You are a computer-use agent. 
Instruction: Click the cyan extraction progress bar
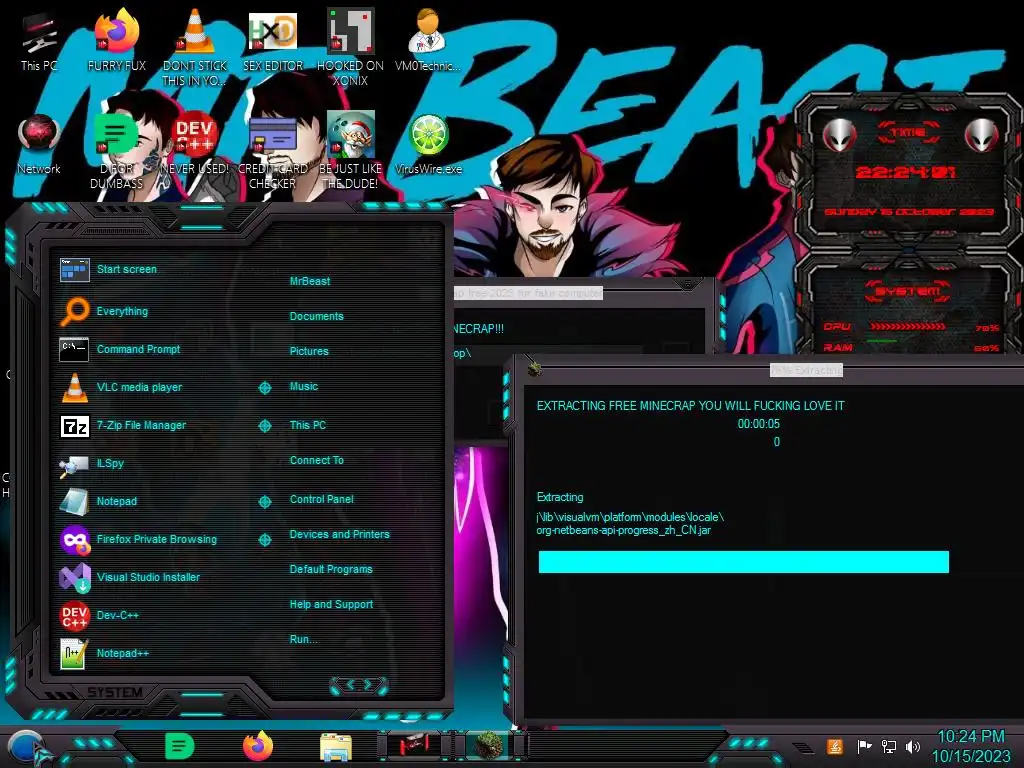(x=743, y=562)
